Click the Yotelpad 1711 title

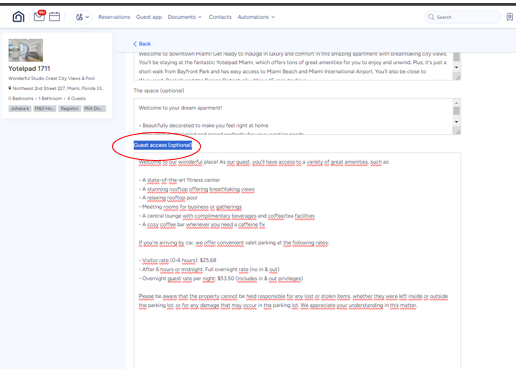coord(29,69)
